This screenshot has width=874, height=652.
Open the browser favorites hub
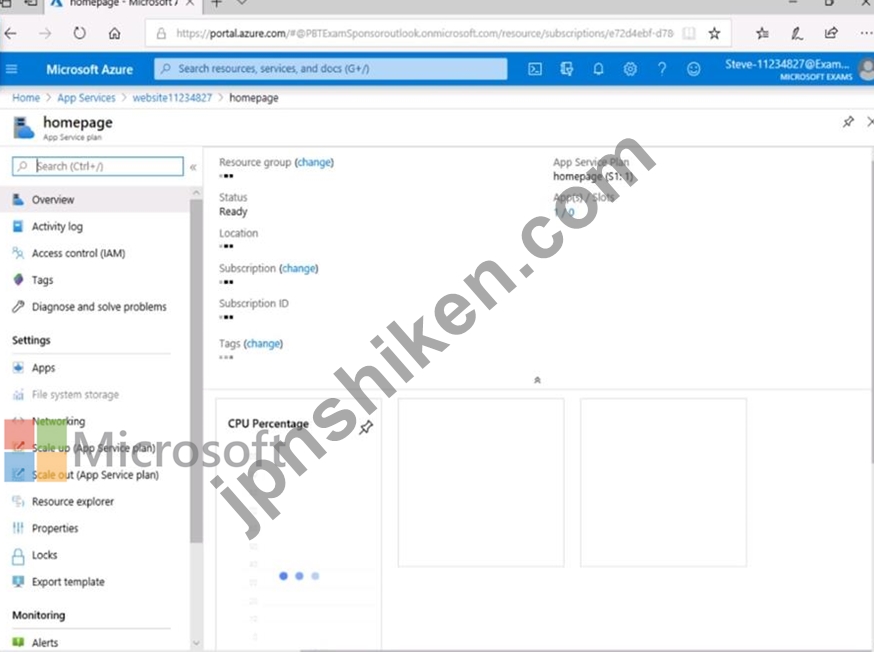click(x=762, y=33)
